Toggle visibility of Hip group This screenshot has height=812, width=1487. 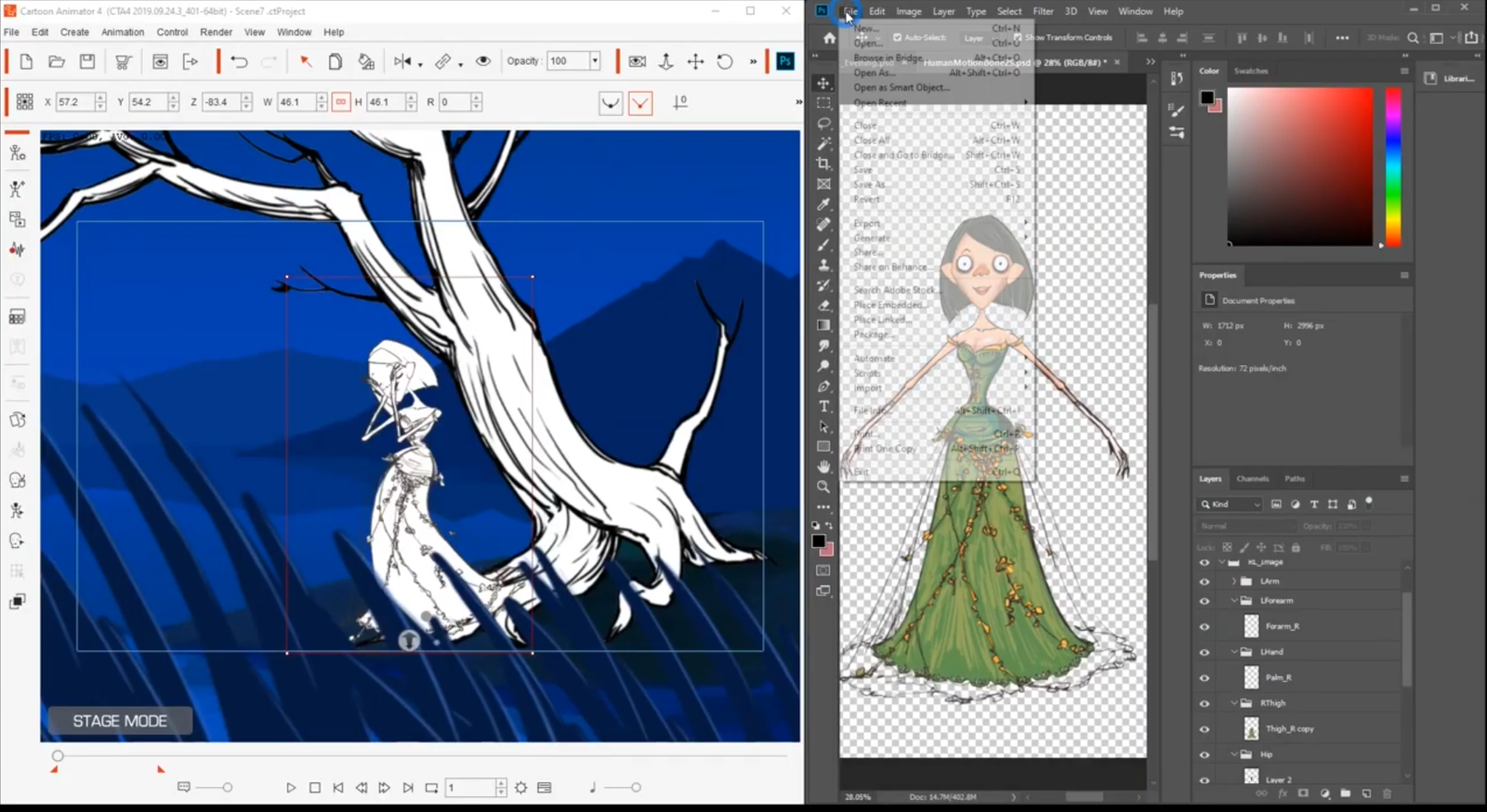pos(1204,754)
